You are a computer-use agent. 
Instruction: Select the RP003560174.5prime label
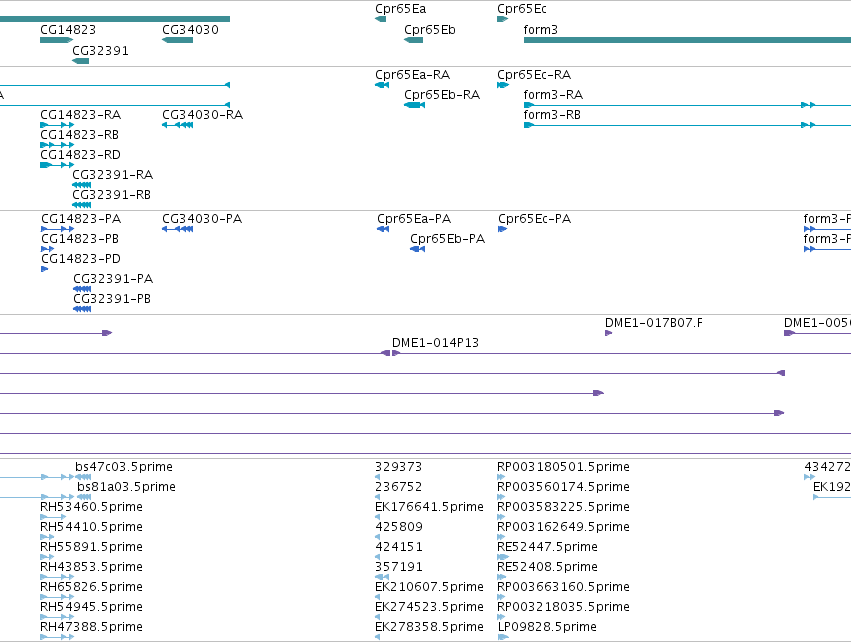point(563,487)
